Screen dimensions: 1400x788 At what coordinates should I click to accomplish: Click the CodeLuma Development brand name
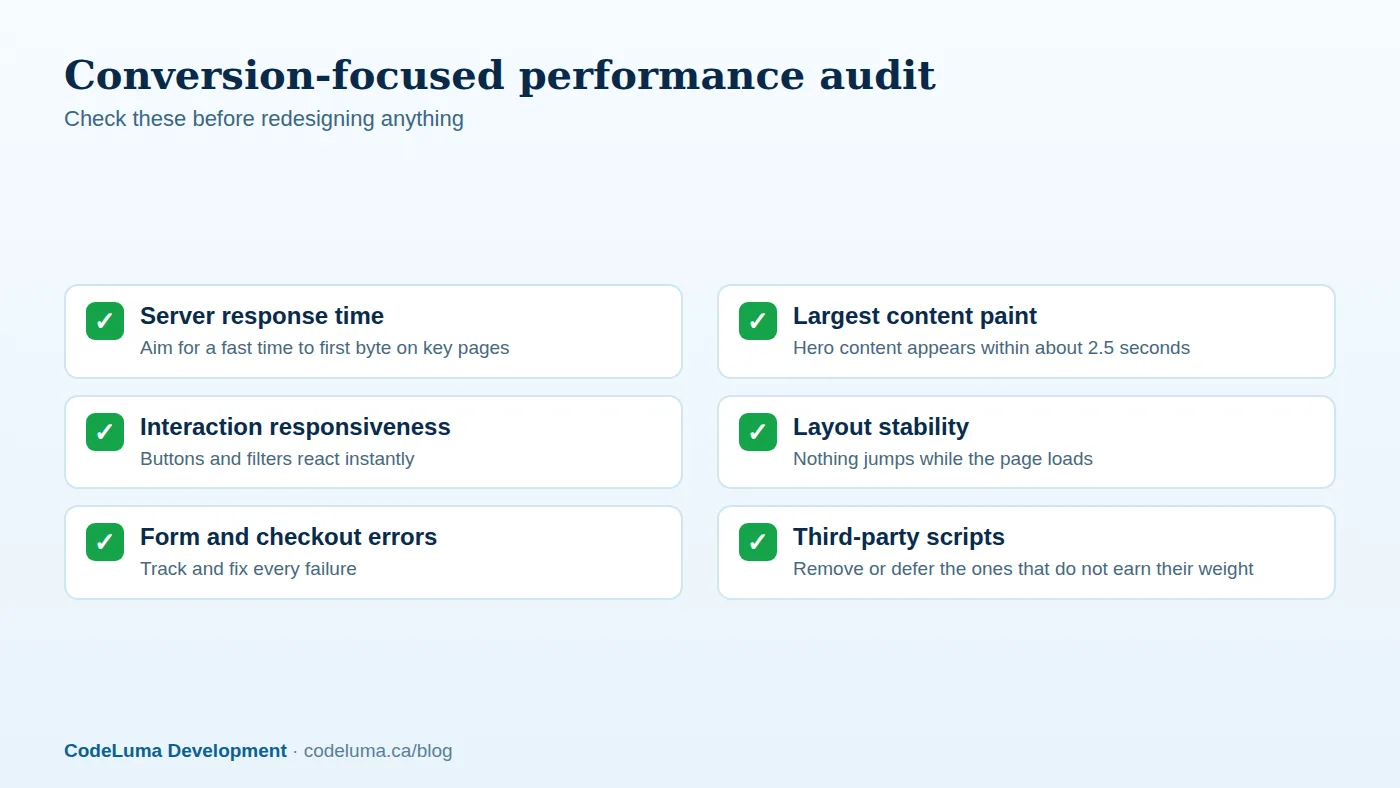175,751
